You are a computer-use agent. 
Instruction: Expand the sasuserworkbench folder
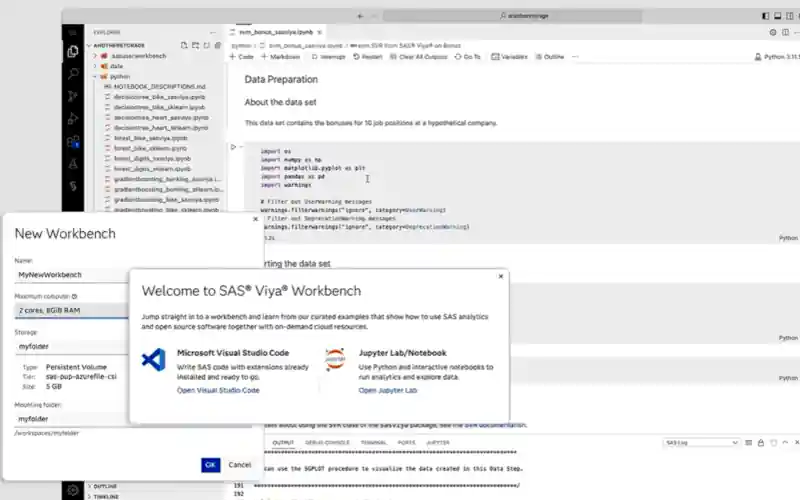point(95,56)
